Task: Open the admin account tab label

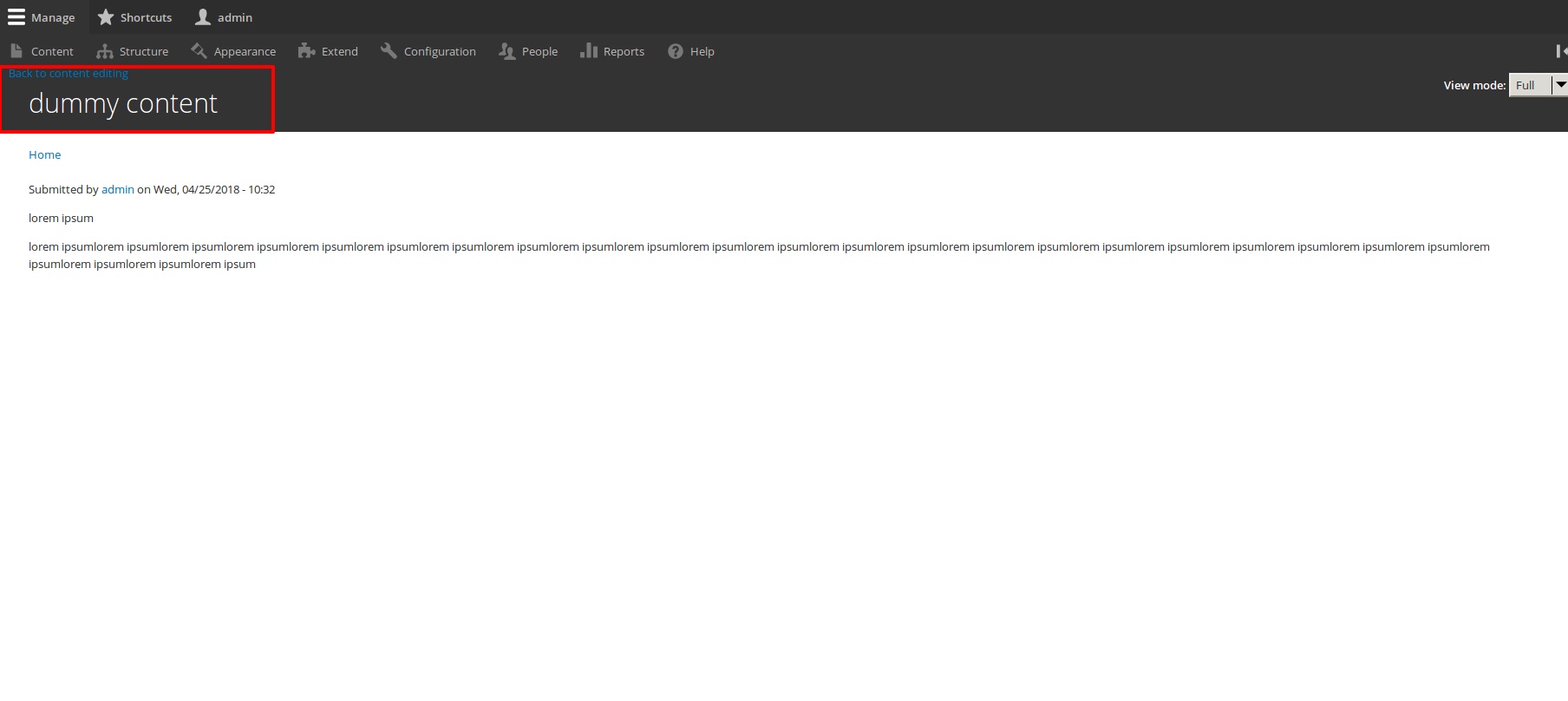Action: tap(235, 17)
